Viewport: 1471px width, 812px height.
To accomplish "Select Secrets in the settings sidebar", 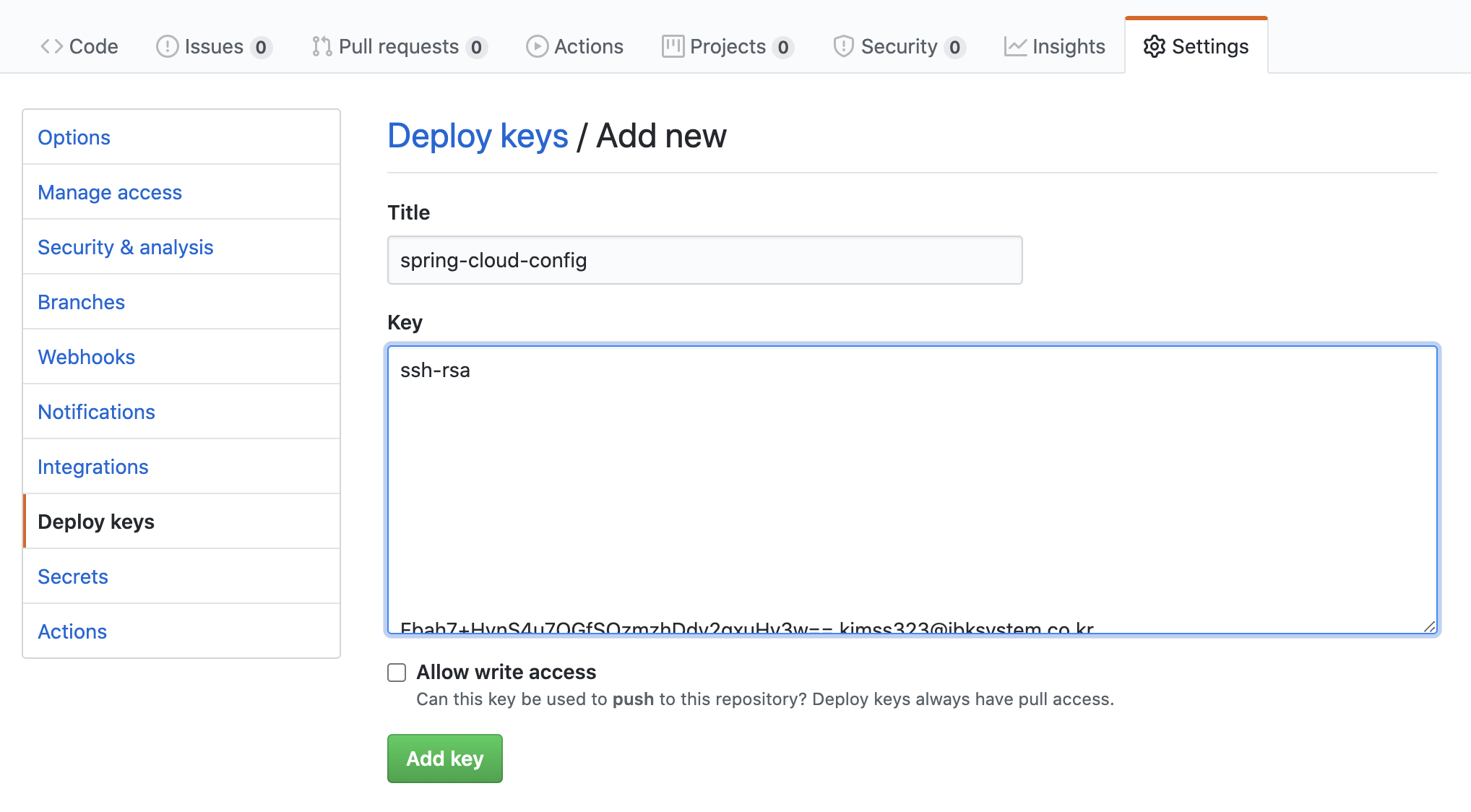I will coord(73,576).
